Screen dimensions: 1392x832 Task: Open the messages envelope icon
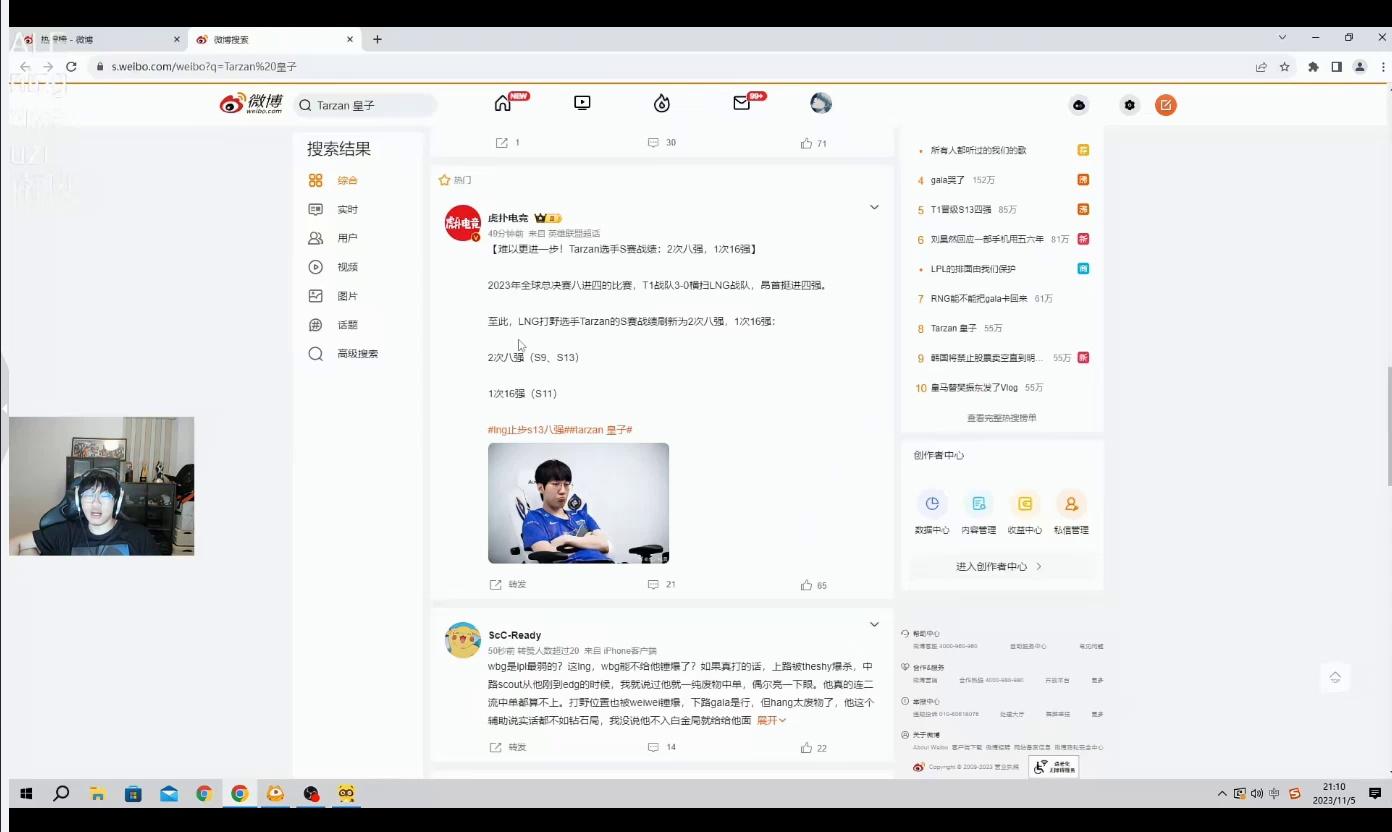point(741,103)
